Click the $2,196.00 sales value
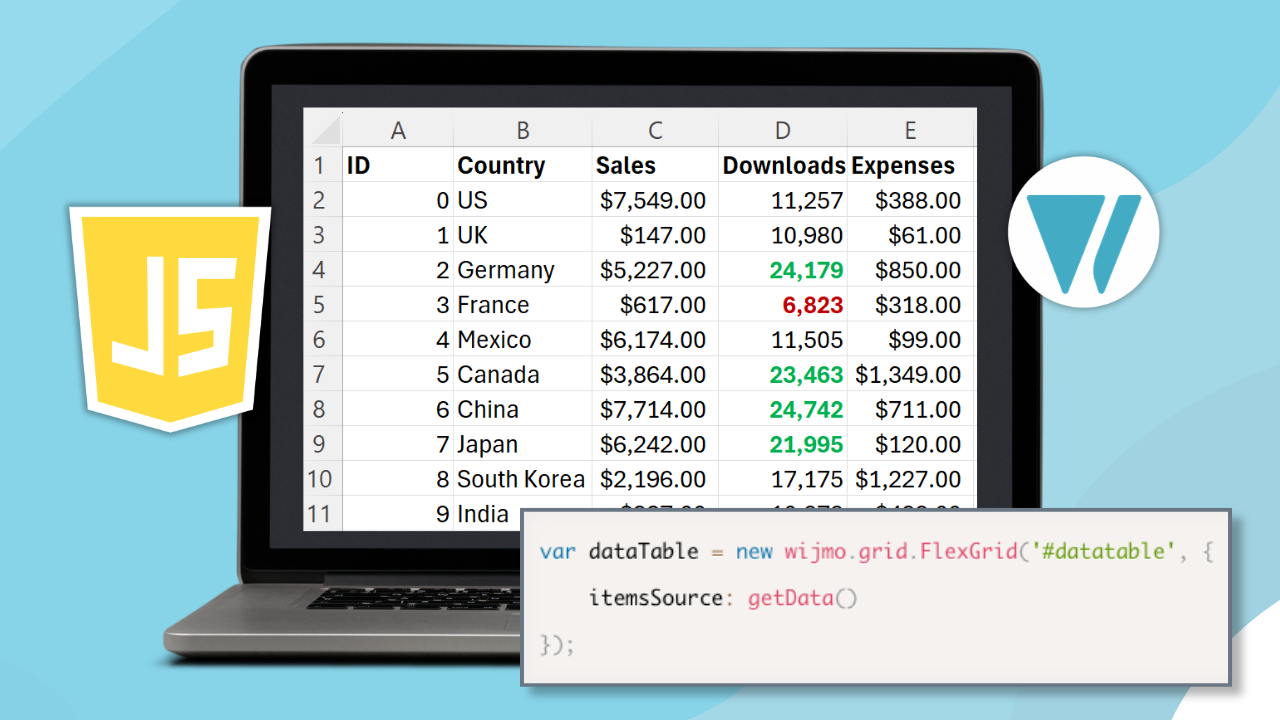 pos(653,479)
